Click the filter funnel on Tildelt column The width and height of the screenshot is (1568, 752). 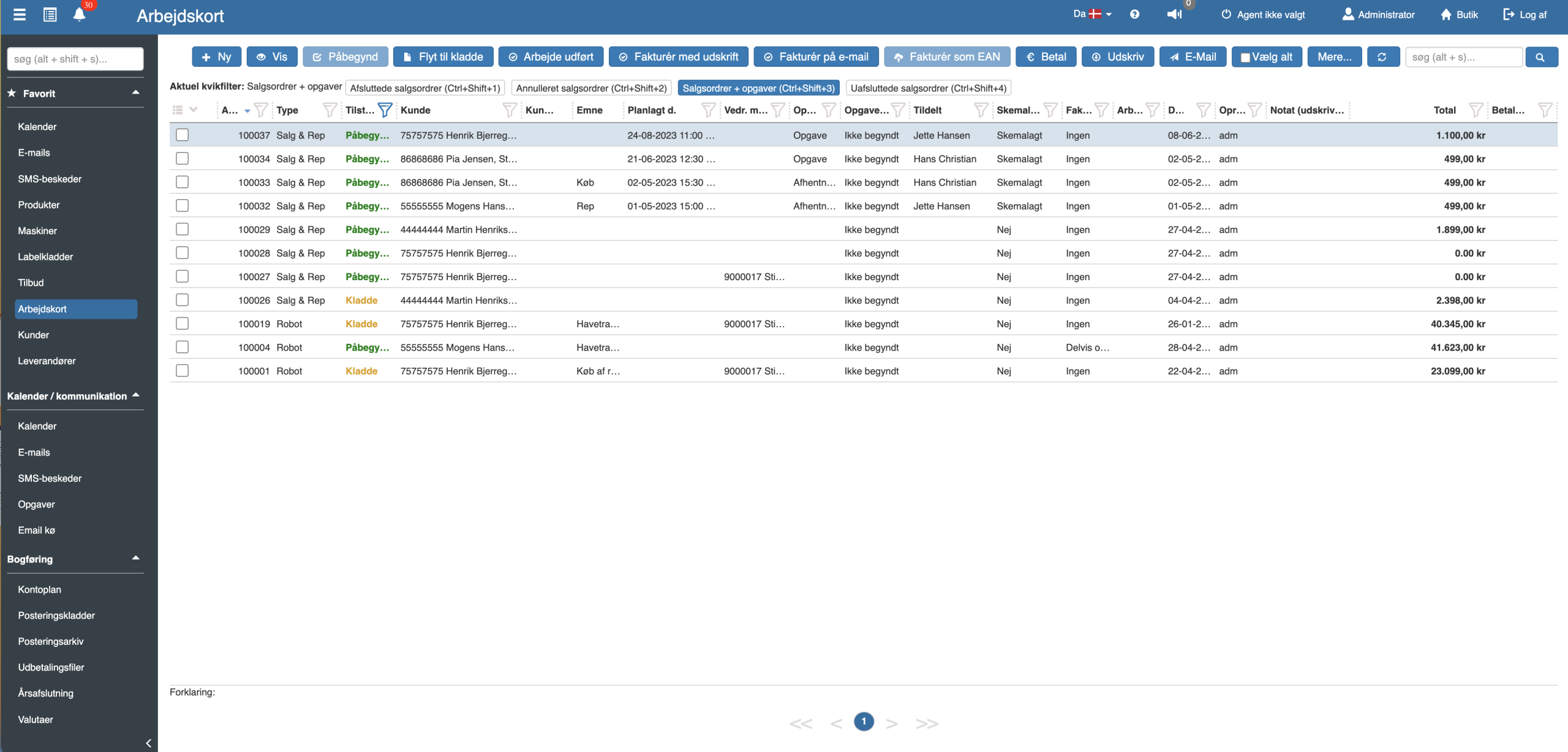point(981,110)
